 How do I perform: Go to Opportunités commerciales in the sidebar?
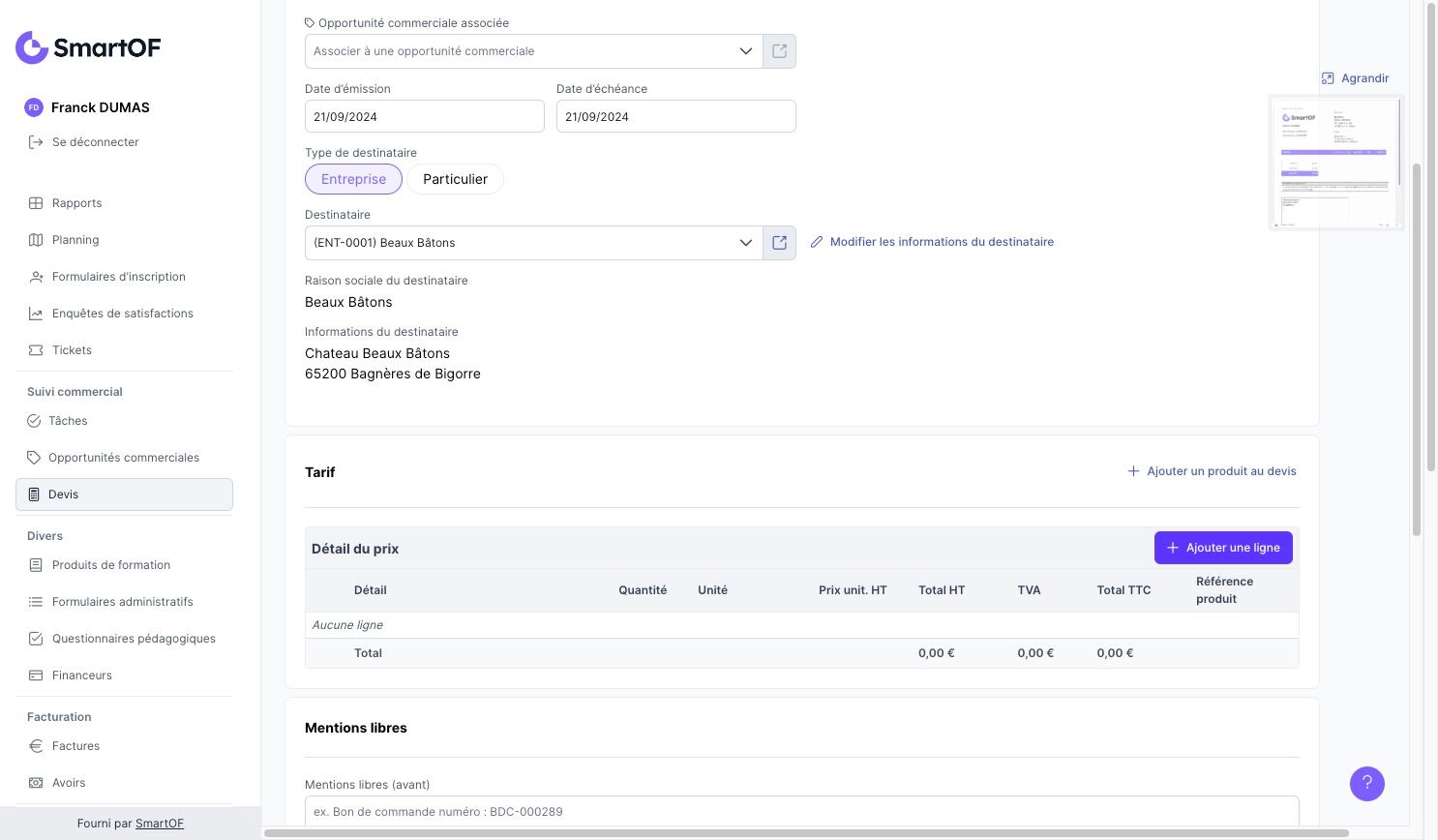click(123, 458)
